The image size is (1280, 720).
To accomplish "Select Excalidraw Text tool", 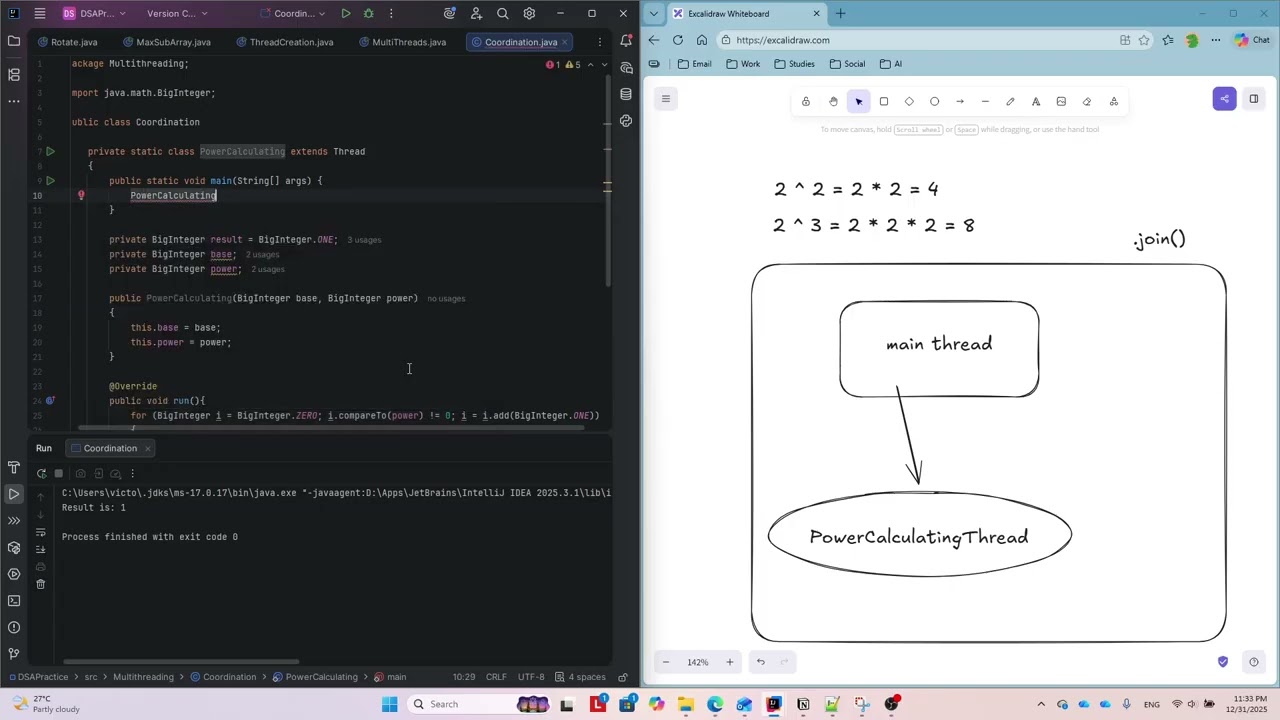I will (x=1036, y=101).
